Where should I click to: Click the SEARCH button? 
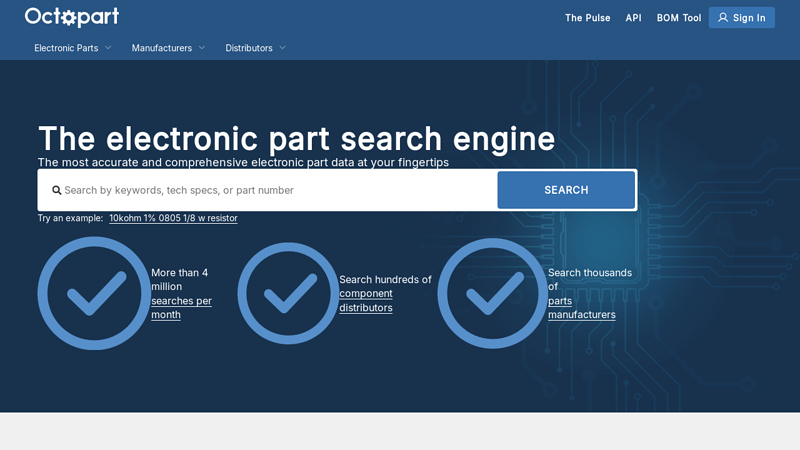click(566, 190)
